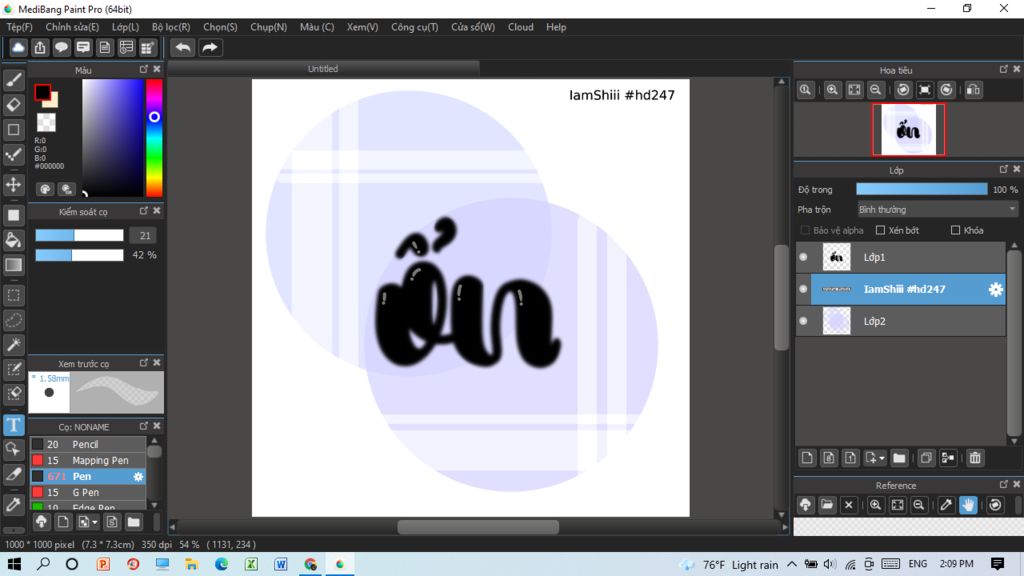This screenshot has width=1024, height=576.
Task: Select the rectangular Select tool
Action: (14, 295)
